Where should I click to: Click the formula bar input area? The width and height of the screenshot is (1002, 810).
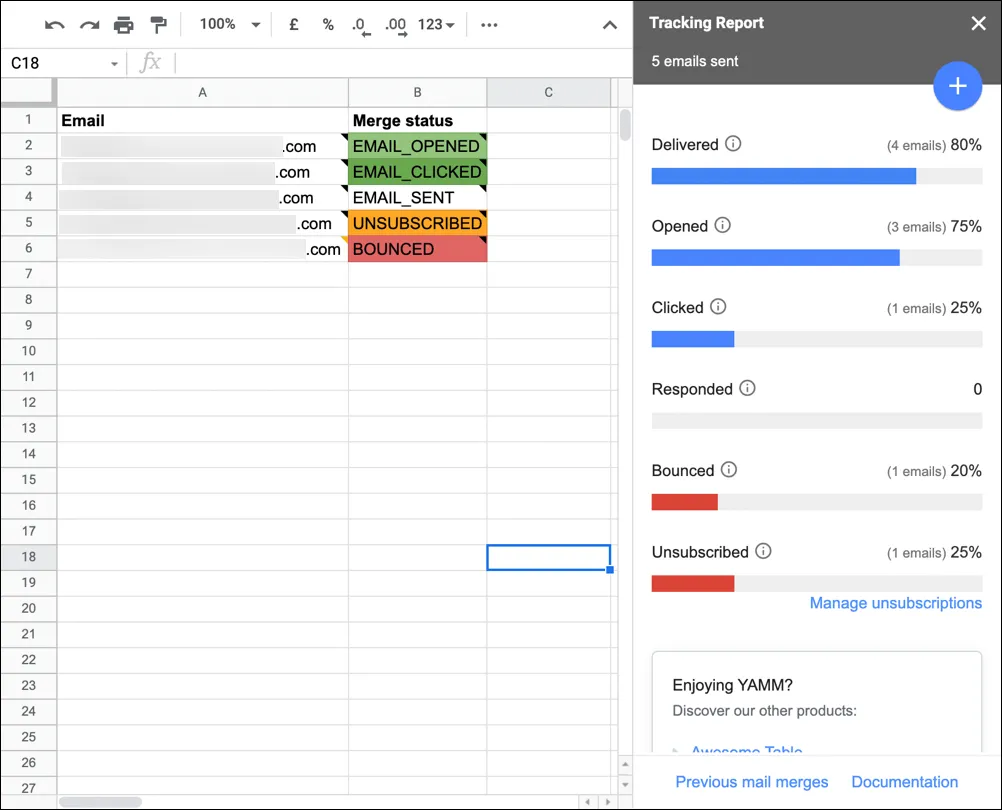click(403, 63)
